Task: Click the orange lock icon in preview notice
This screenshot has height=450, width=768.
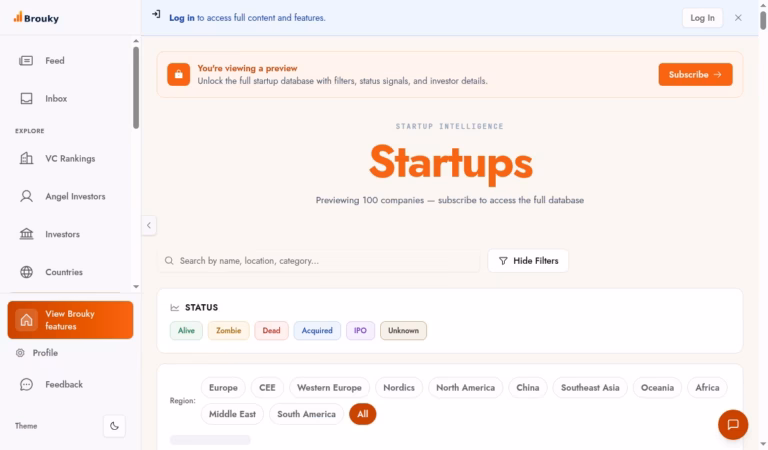Action: coord(179,74)
